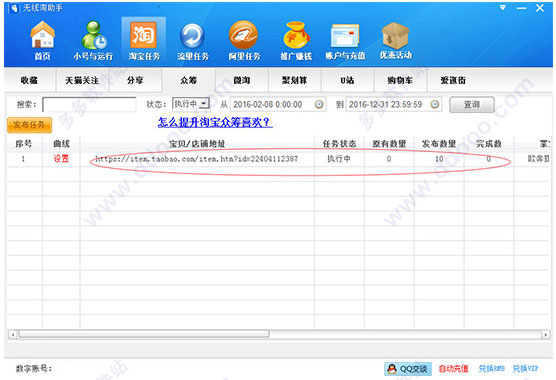Open the 首页 home icon
This screenshot has height=380, width=556.
42,40
